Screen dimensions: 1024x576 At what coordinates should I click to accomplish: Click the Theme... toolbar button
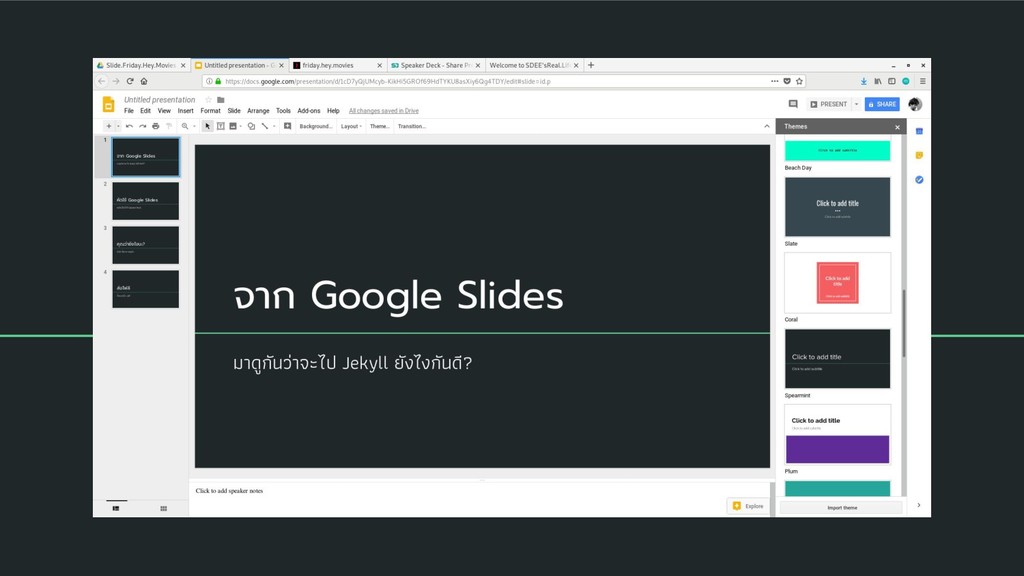pyautogui.click(x=379, y=126)
